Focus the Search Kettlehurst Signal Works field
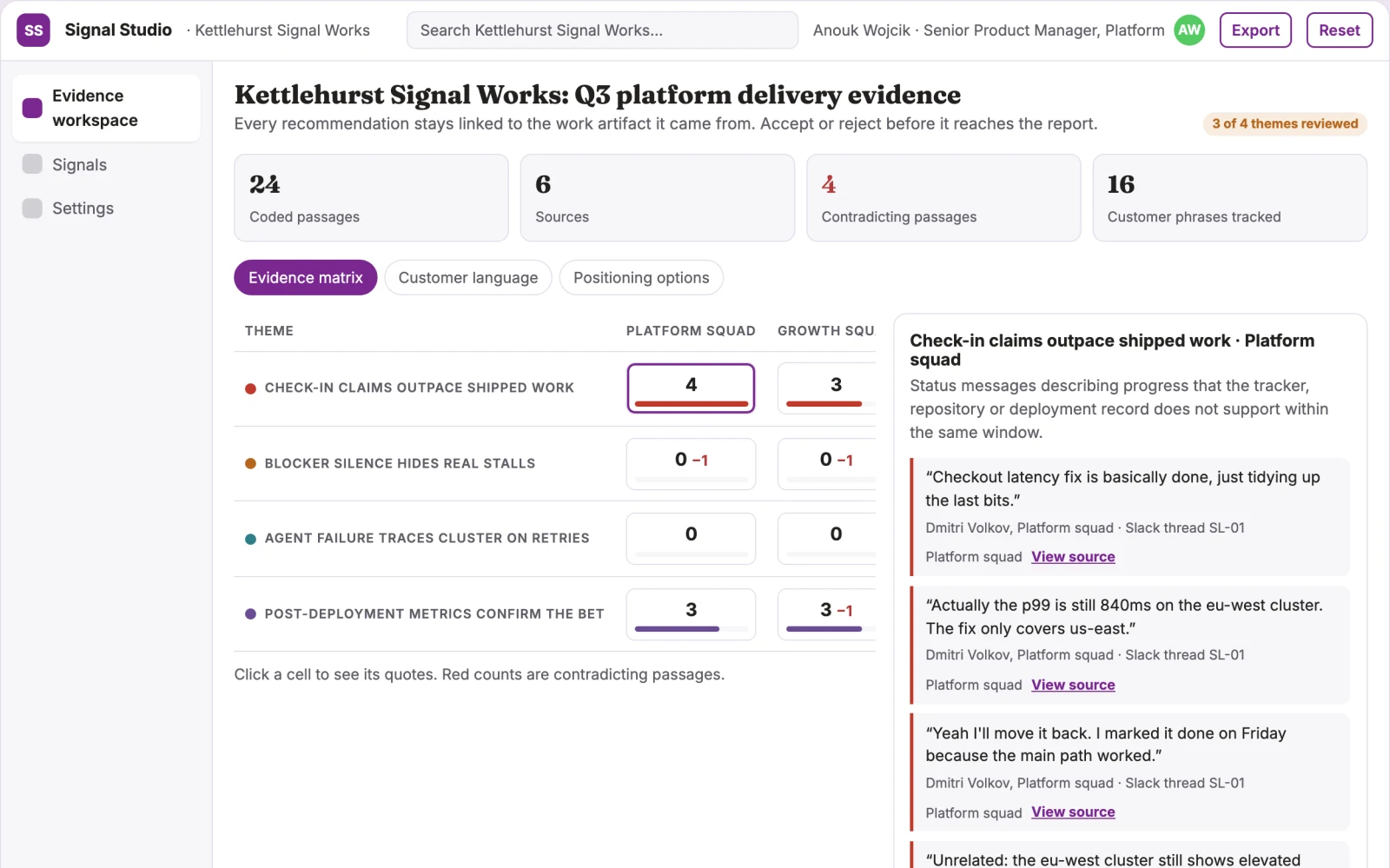The width and height of the screenshot is (1390, 868). pos(602,30)
